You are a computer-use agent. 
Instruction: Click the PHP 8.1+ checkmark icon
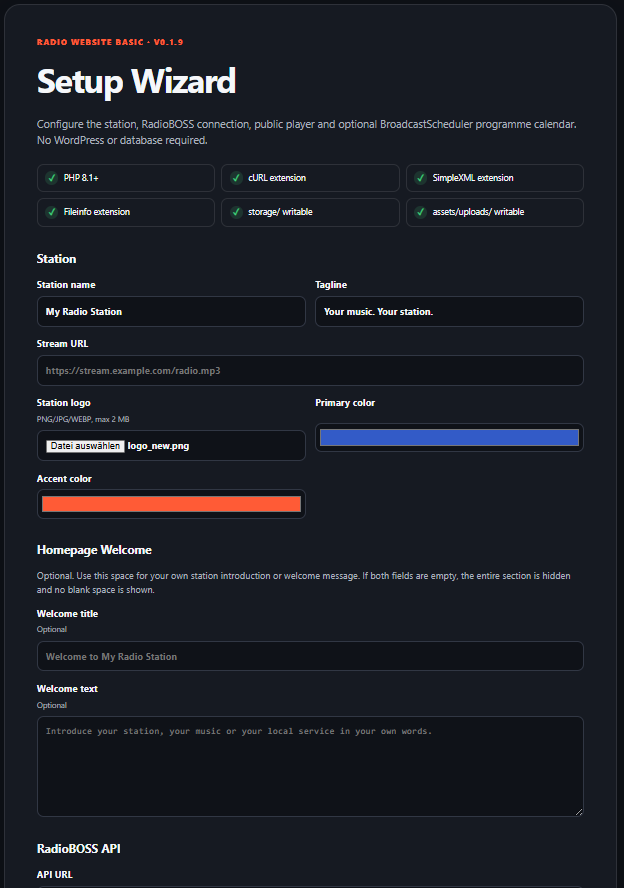coord(52,178)
